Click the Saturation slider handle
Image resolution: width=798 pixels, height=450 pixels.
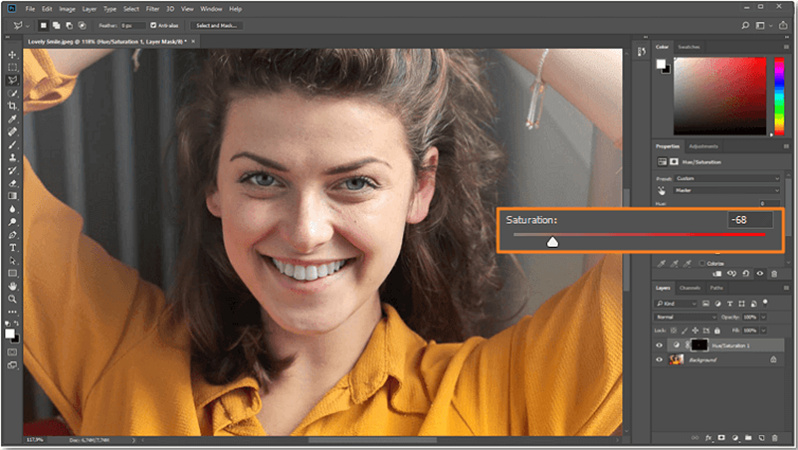click(x=552, y=240)
